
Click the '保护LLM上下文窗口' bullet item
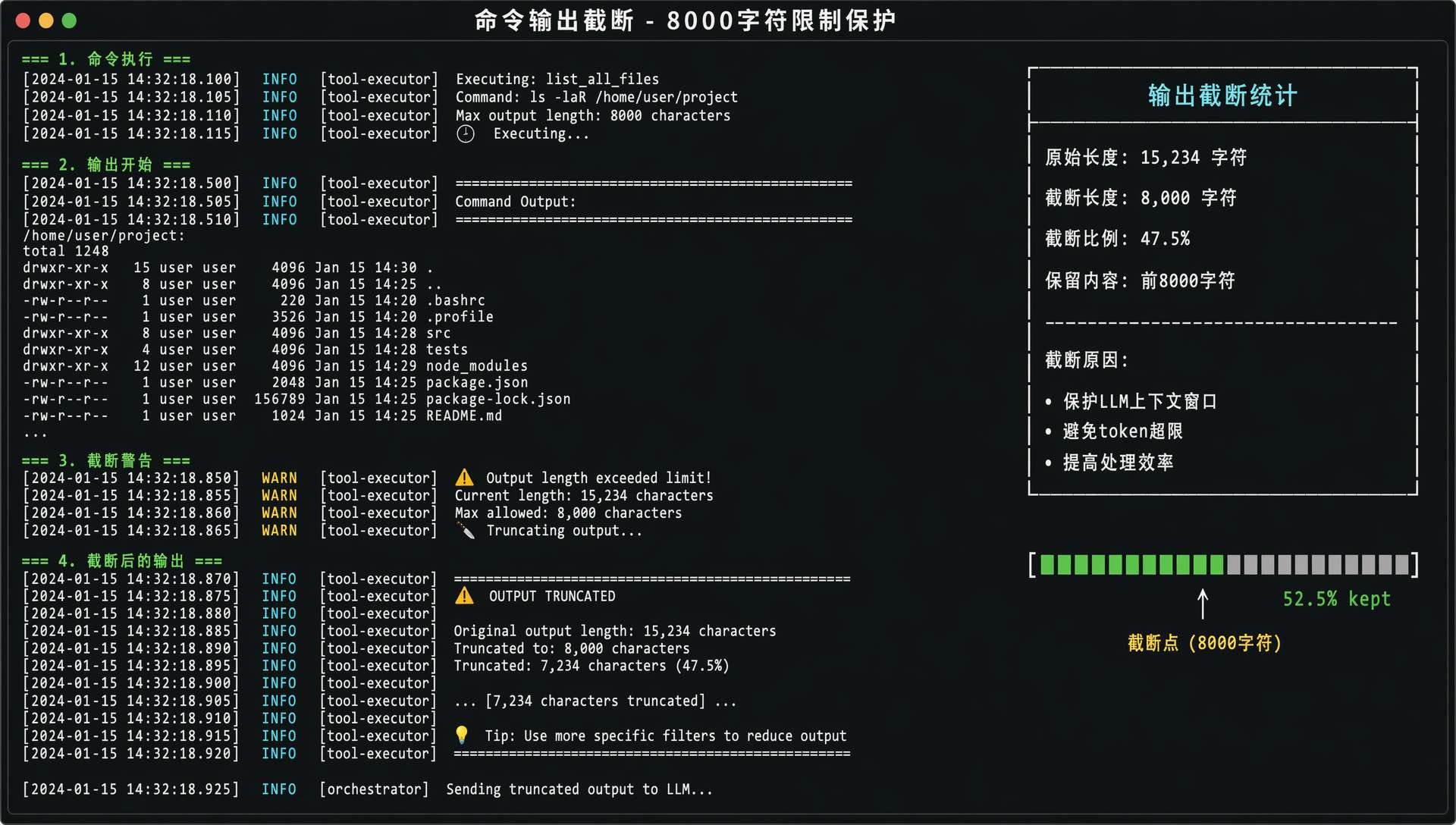coord(1139,401)
